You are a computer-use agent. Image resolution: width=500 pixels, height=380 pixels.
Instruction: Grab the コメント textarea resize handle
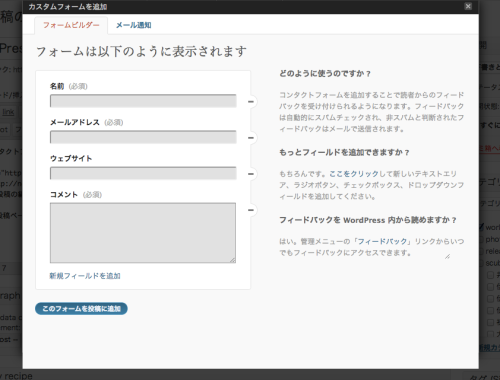[232, 260]
